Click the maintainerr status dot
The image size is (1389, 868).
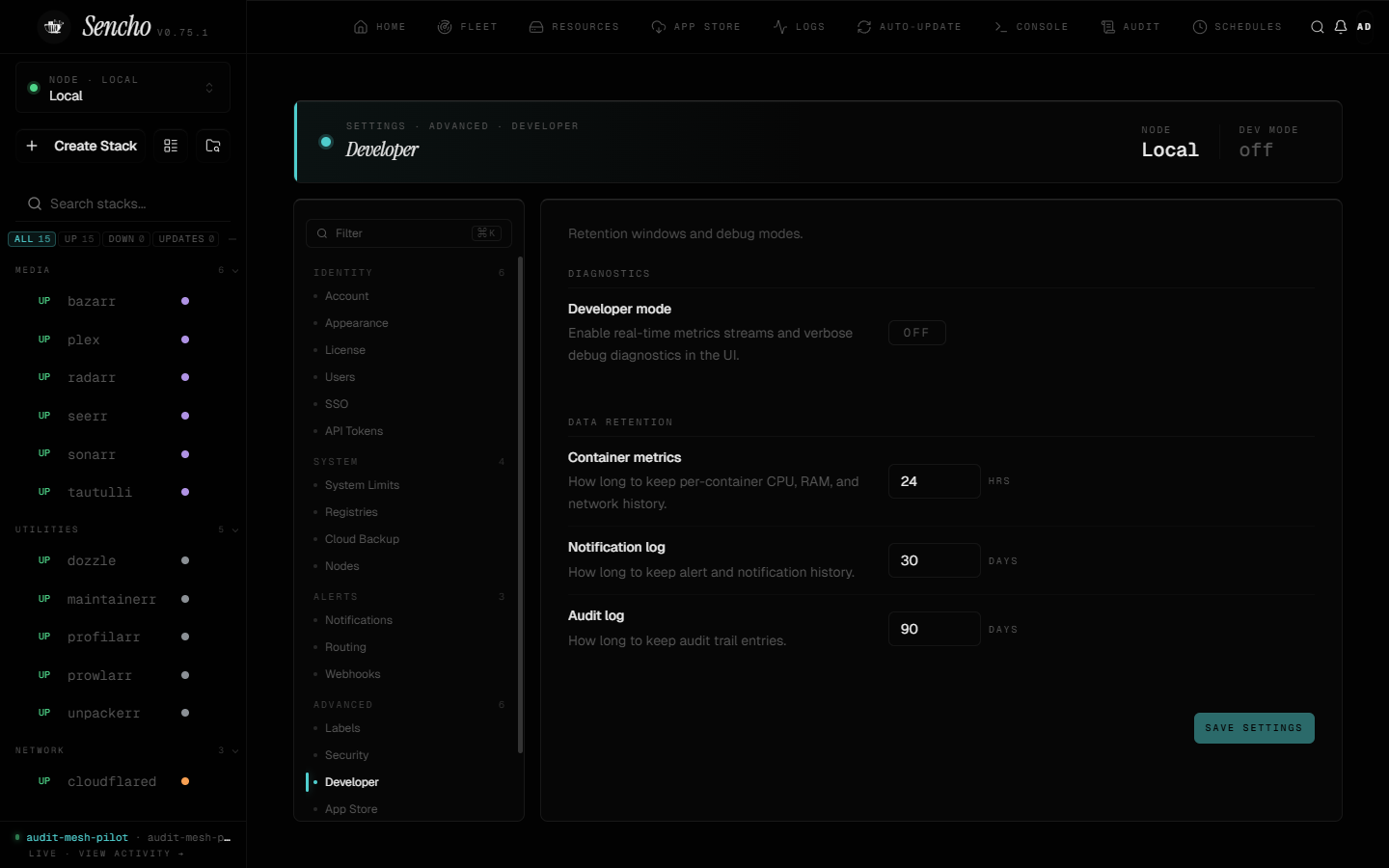coord(185,599)
